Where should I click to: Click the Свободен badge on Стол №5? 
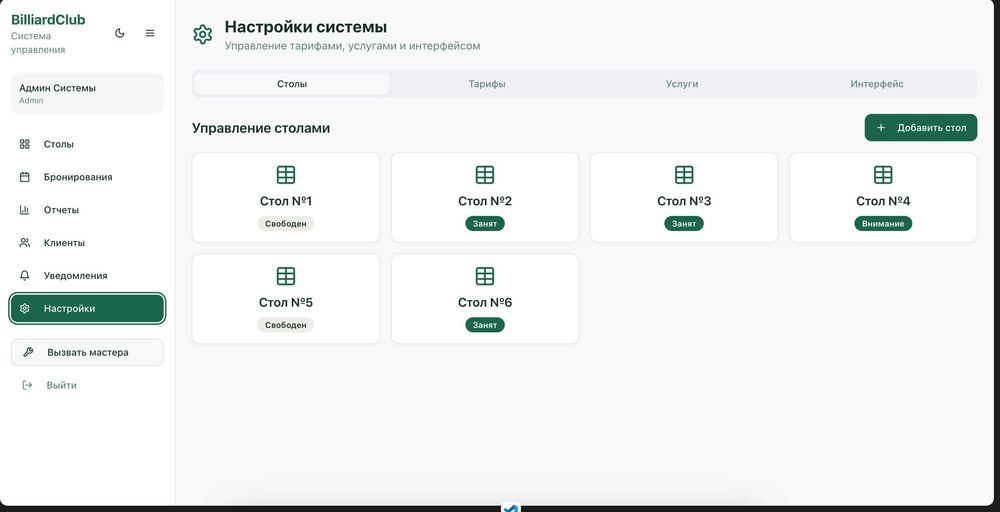click(x=286, y=325)
